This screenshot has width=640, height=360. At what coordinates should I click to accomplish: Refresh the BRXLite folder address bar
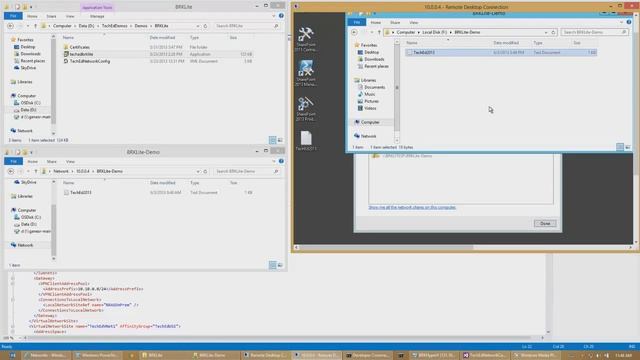click(x=205, y=26)
